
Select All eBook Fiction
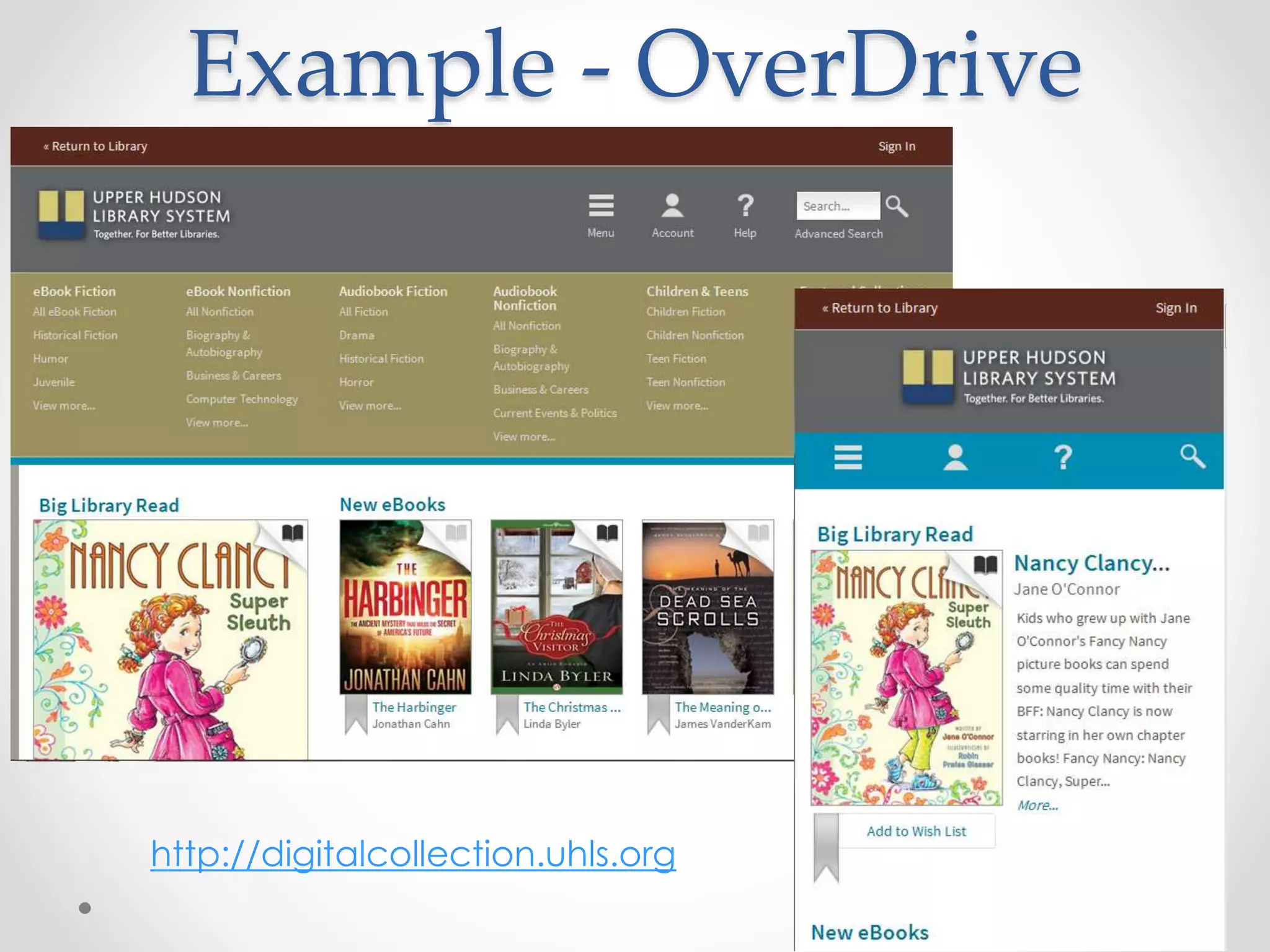(74, 312)
